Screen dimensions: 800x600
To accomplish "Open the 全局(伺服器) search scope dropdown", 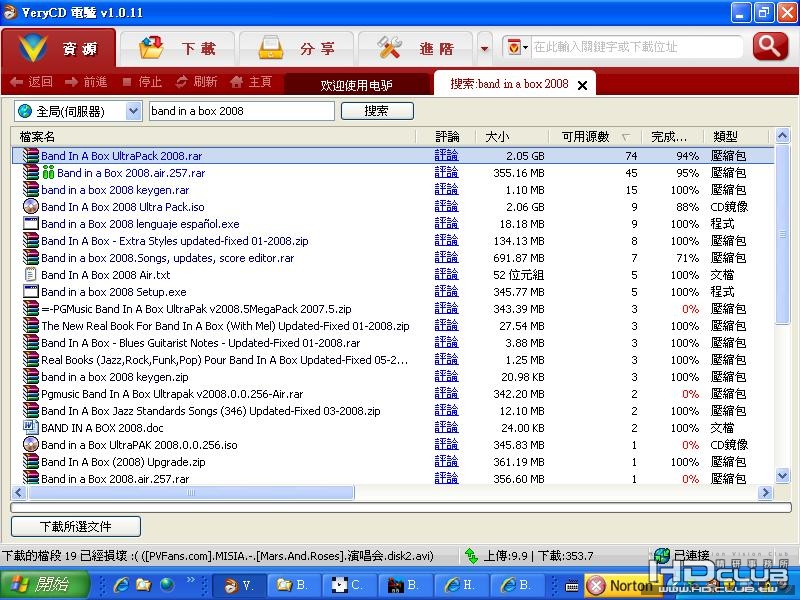I will [x=78, y=111].
